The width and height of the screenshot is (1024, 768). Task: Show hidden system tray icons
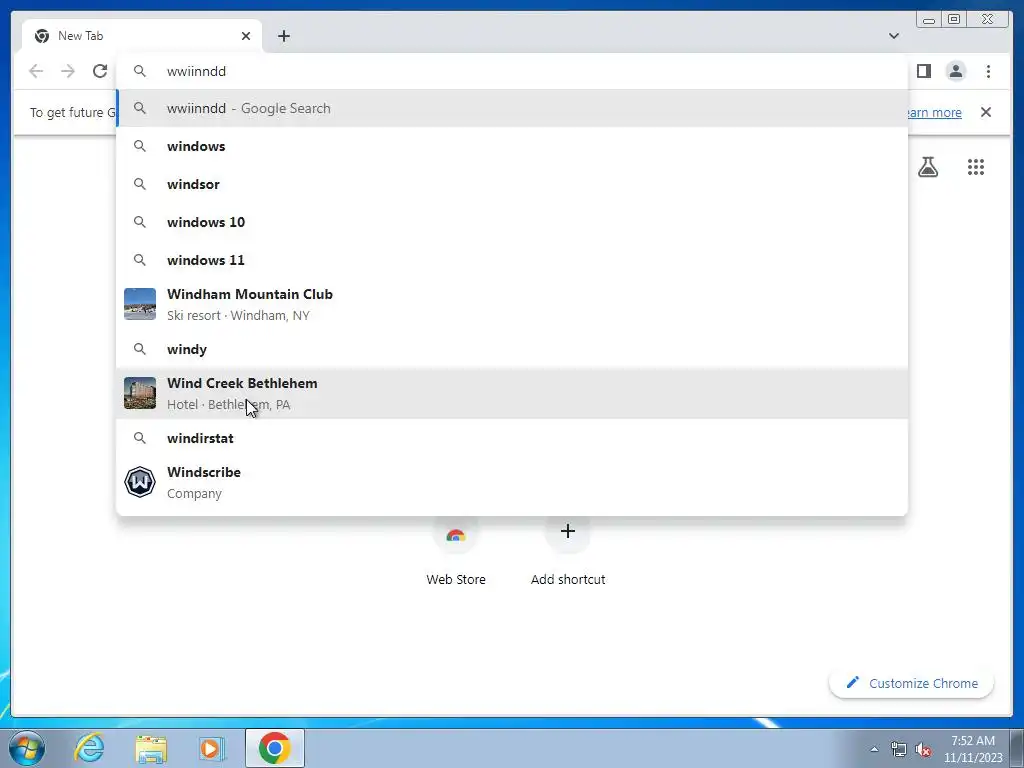pyautogui.click(x=874, y=749)
